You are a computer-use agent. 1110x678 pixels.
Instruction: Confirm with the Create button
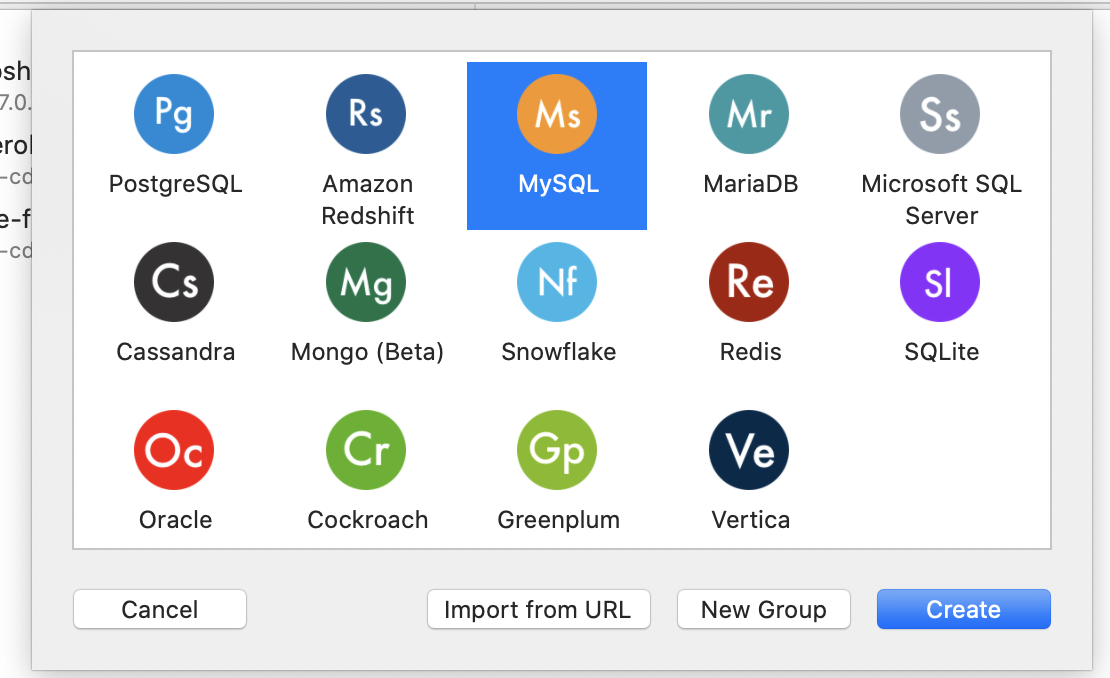point(963,609)
